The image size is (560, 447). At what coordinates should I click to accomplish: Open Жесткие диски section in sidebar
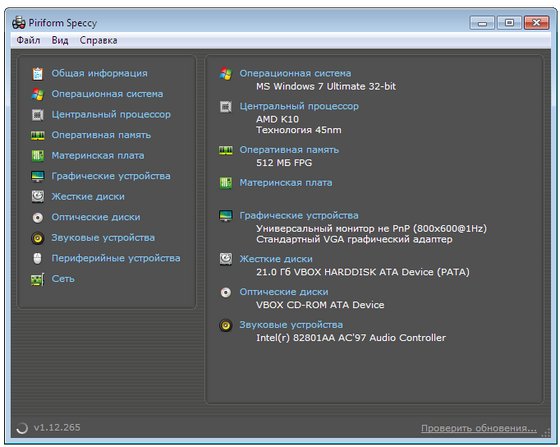point(88,197)
